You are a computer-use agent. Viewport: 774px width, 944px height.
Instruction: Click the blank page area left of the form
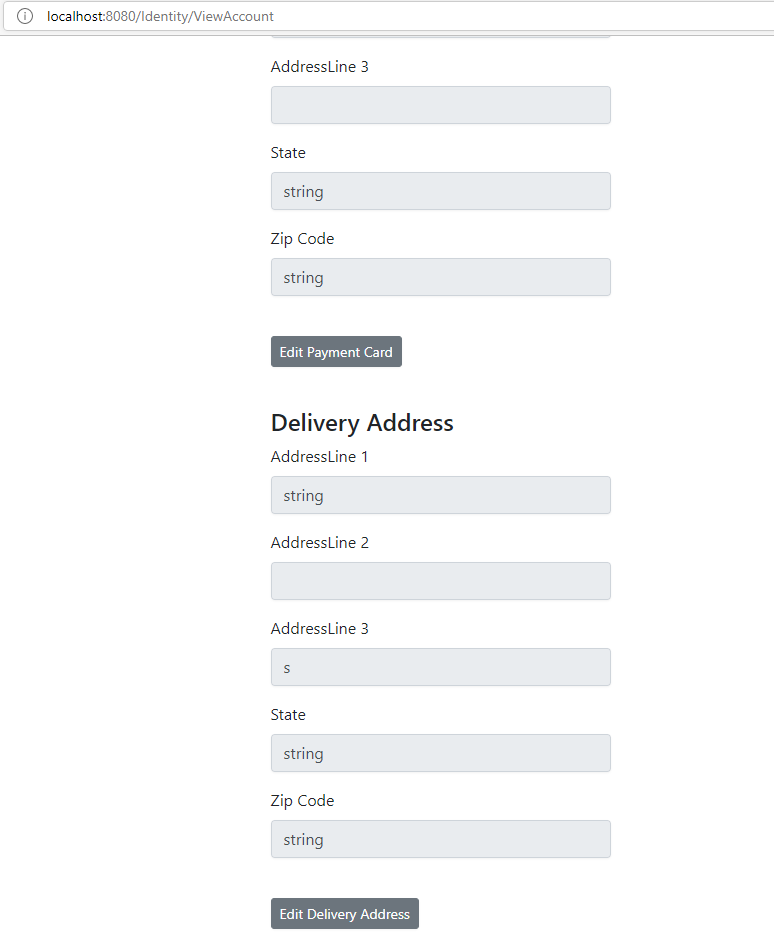[x=130, y=500]
